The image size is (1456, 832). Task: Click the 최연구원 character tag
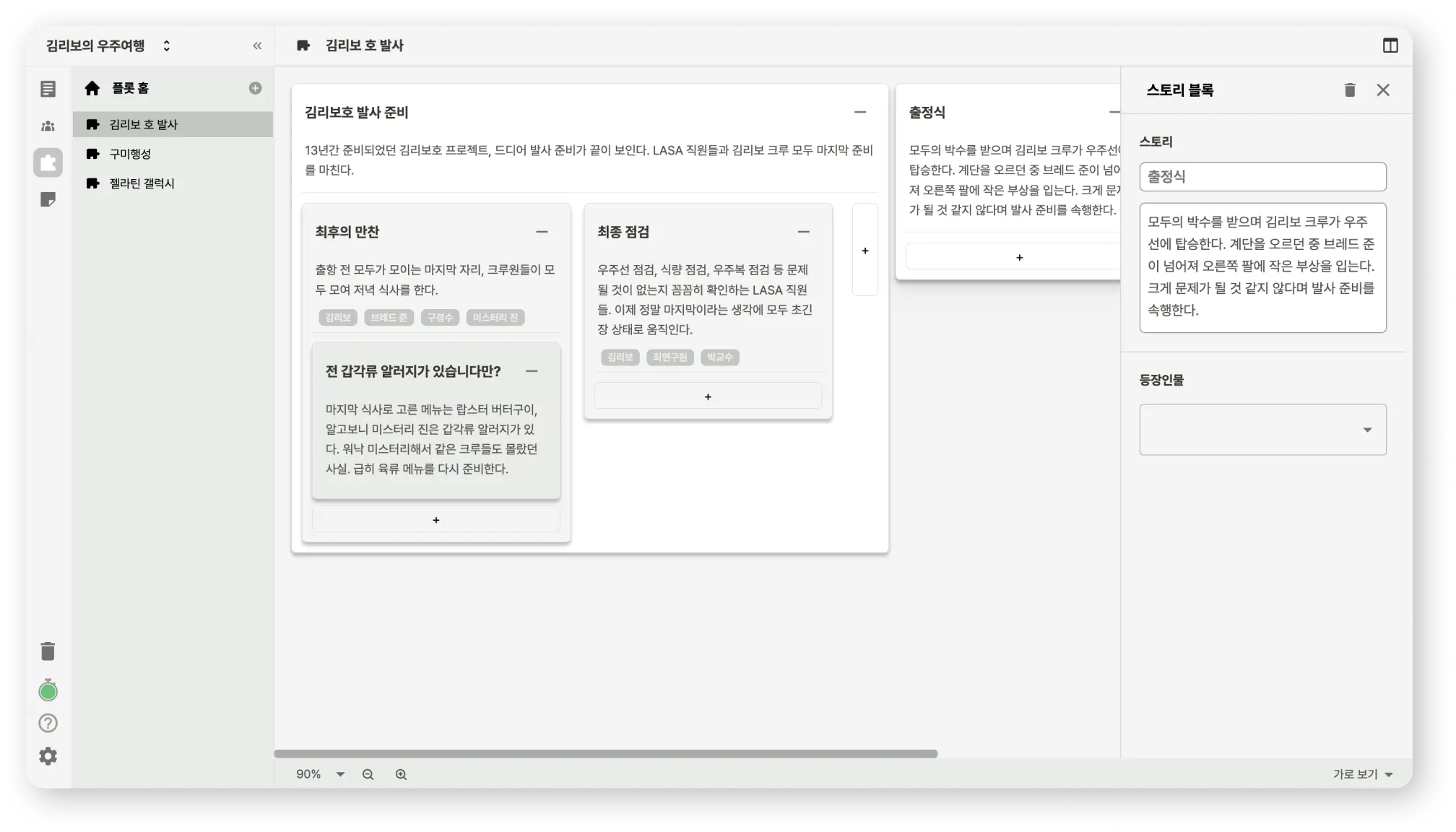pos(670,357)
